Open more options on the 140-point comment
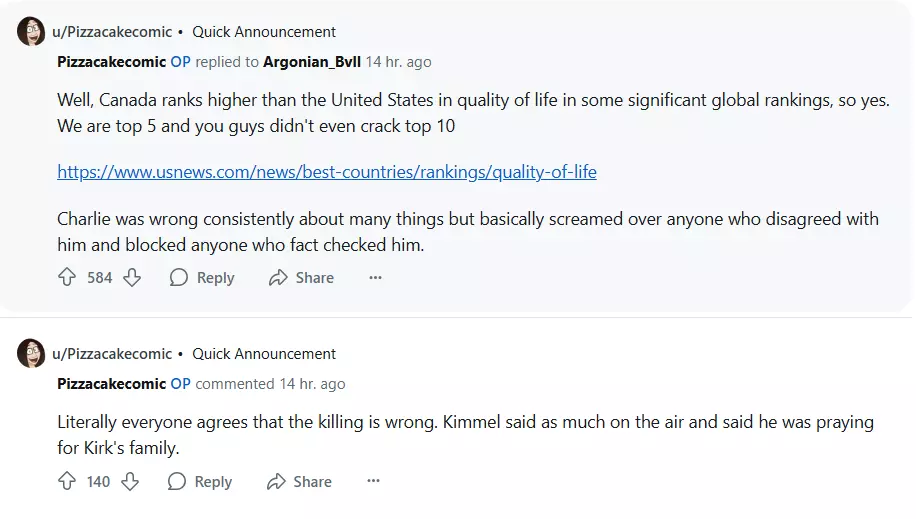The image size is (916, 519). pos(373,482)
